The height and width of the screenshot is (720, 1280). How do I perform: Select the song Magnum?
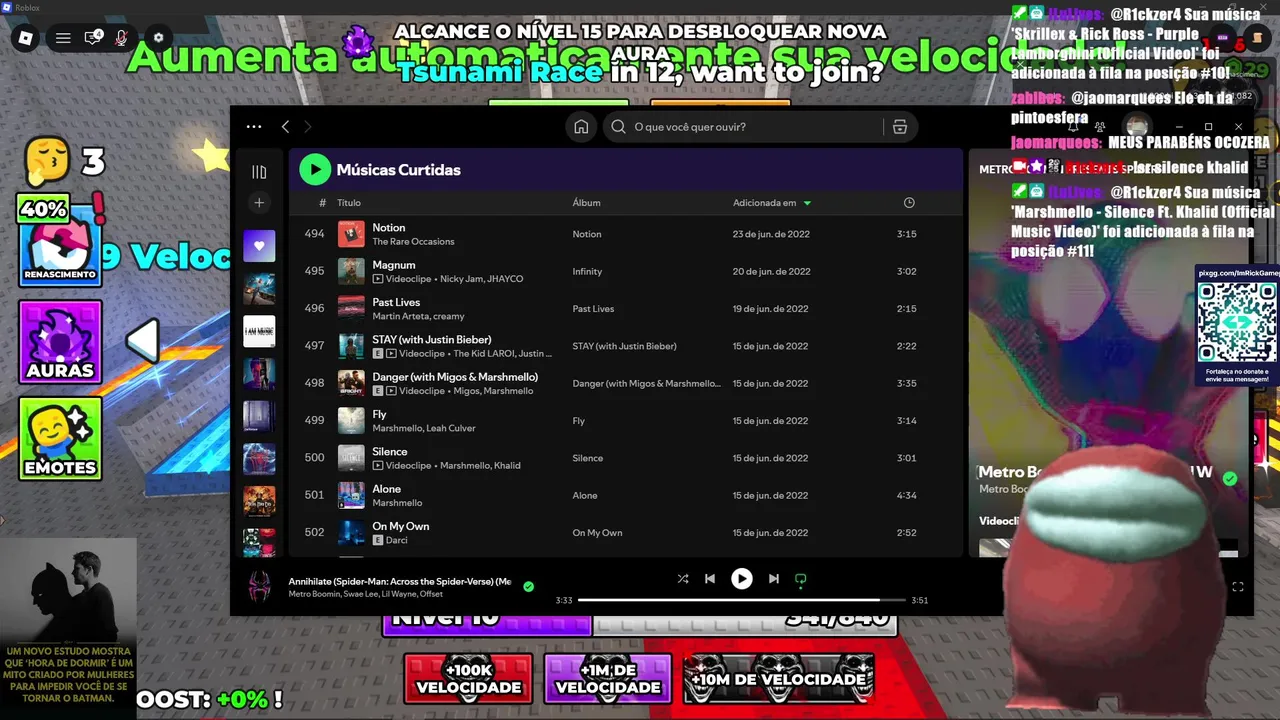(625, 271)
